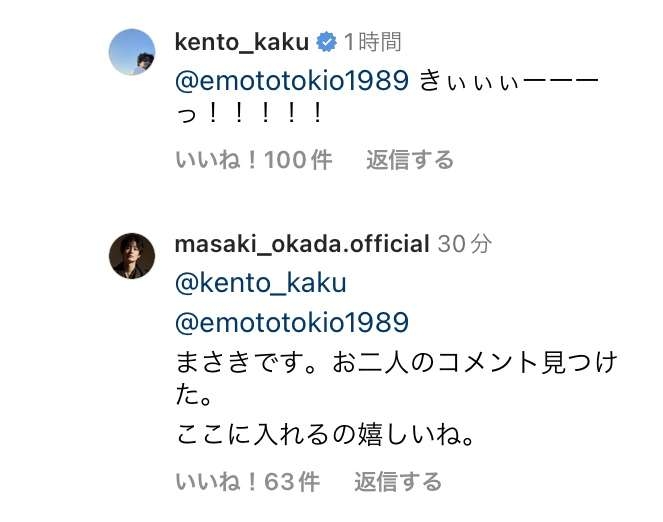The height and width of the screenshot is (522, 663).
Task: Tap the ここに入れるの嬉しいね。 text line
Action: [x=324, y=436]
